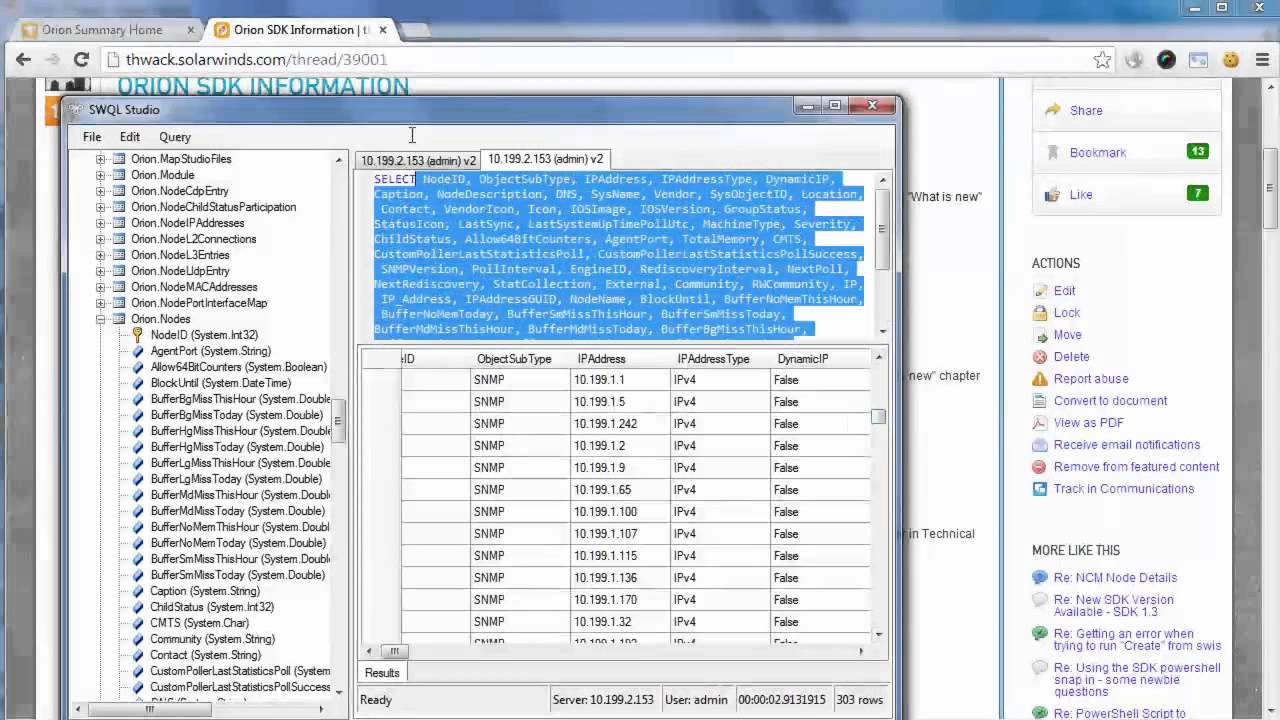Click the Remove from featured content icon
Image resolution: width=1280 pixels, height=720 pixels.
[x=1040, y=467]
